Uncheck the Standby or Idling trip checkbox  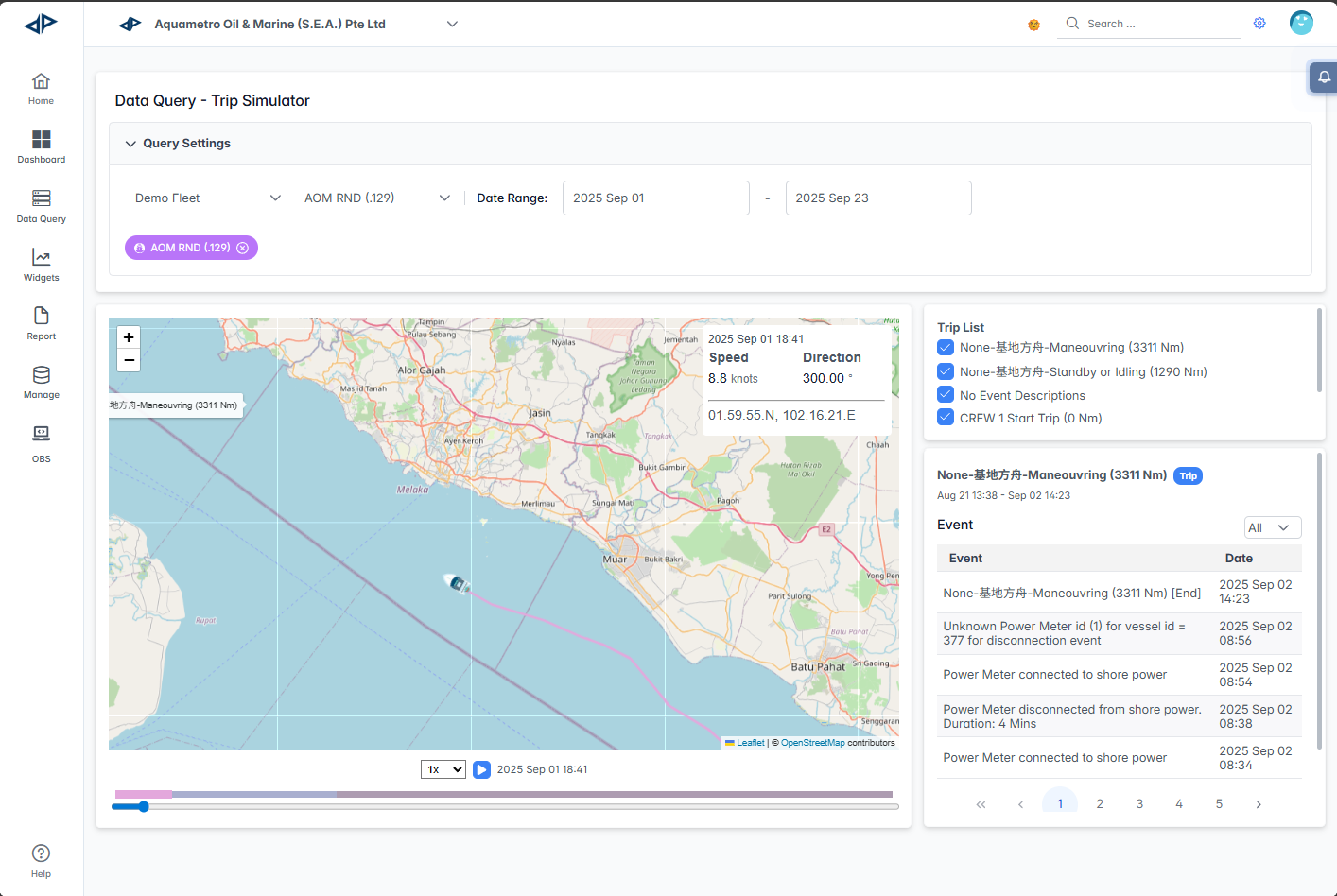click(x=946, y=371)
